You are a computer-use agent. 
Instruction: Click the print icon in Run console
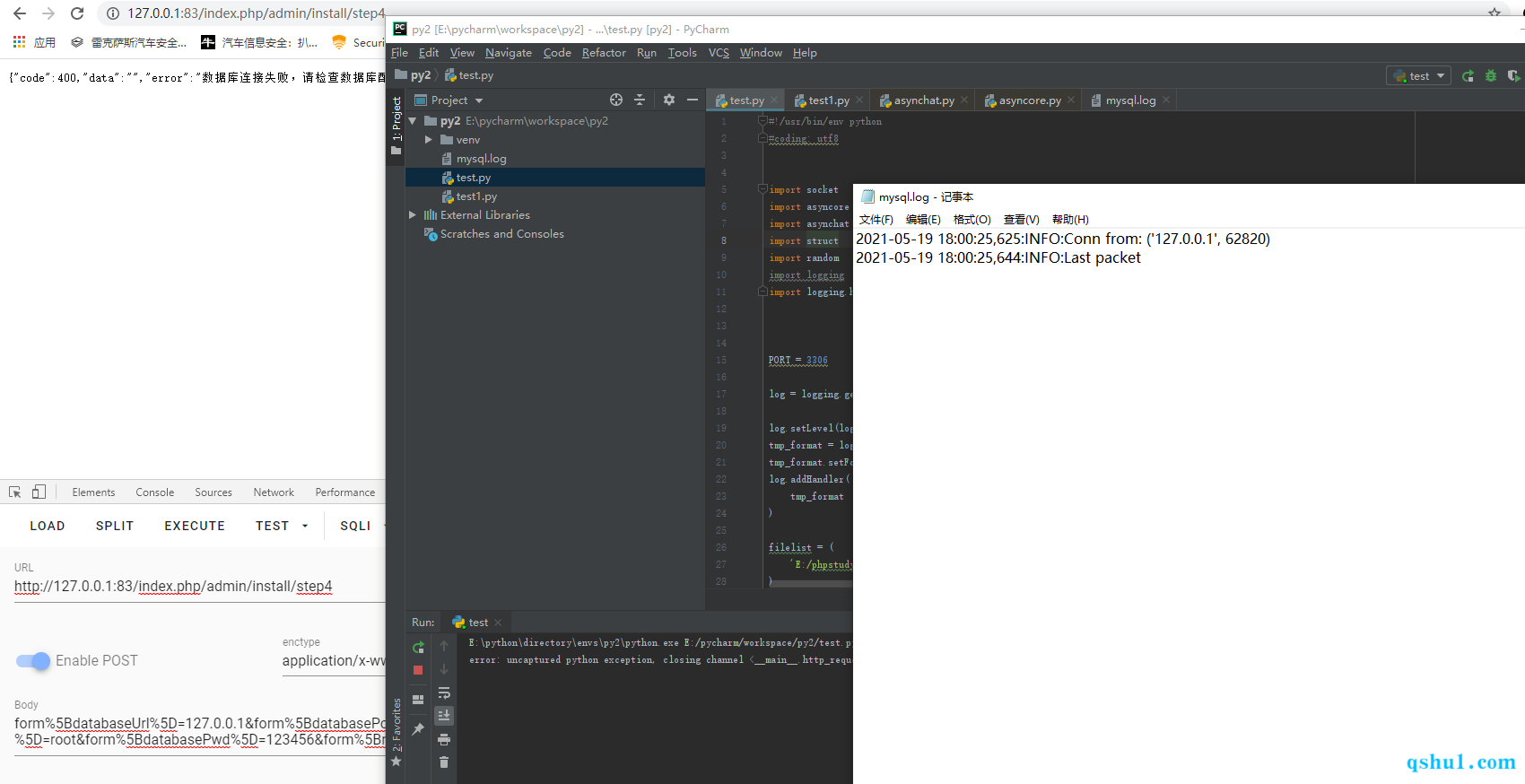click(443, 739)
